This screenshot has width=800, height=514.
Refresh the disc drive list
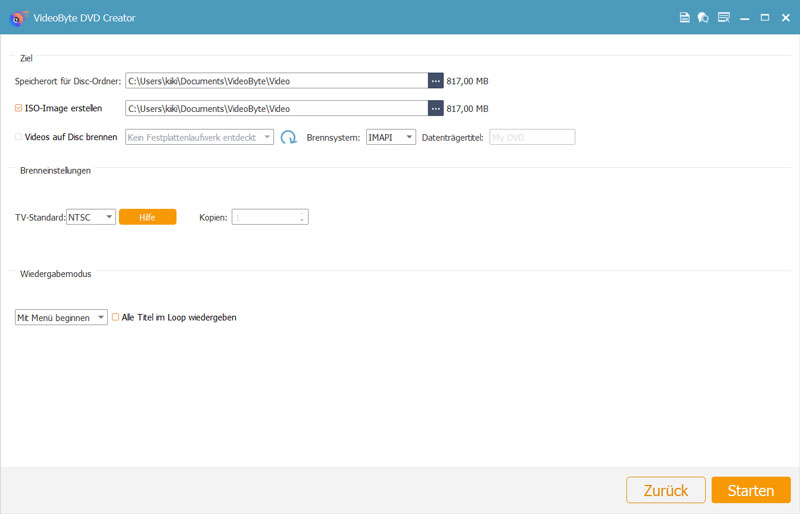(289, 137)
